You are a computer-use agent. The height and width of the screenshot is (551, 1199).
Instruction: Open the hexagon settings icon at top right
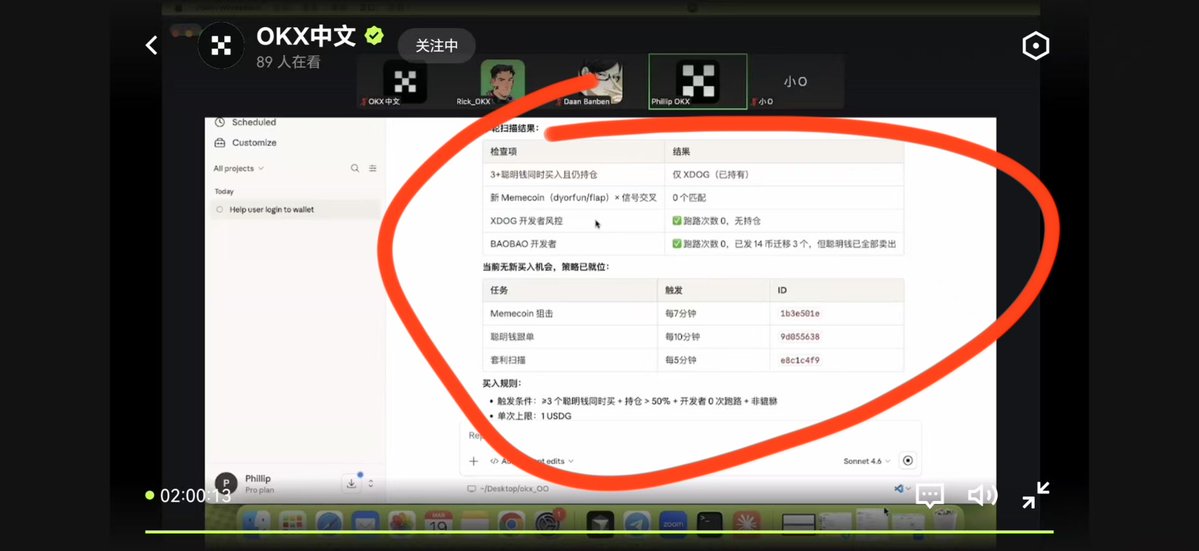pos(1035,46)
